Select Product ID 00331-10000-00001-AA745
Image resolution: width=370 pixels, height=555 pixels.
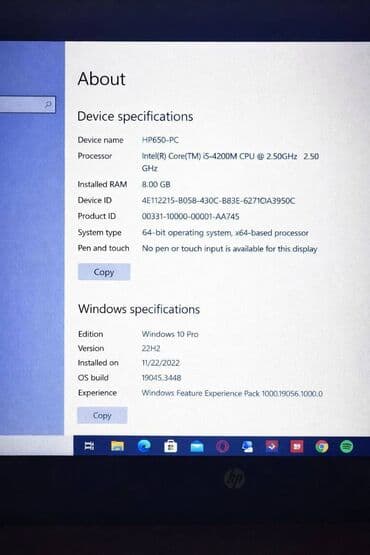(x=190, y=216)
